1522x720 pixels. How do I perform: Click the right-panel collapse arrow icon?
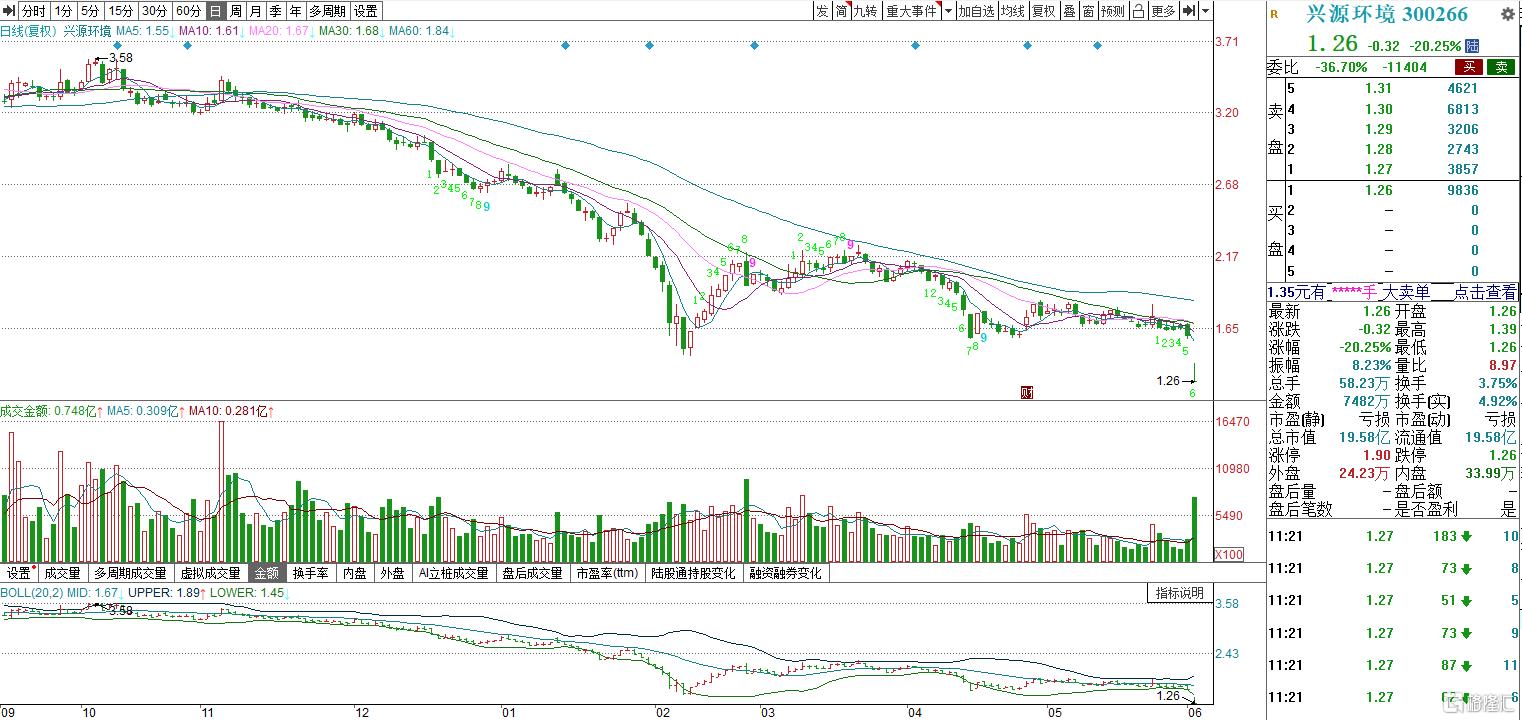1189,11
